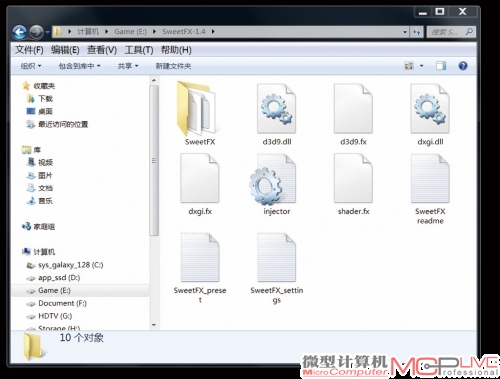Click the shader.fx file name label

point(353,211)
